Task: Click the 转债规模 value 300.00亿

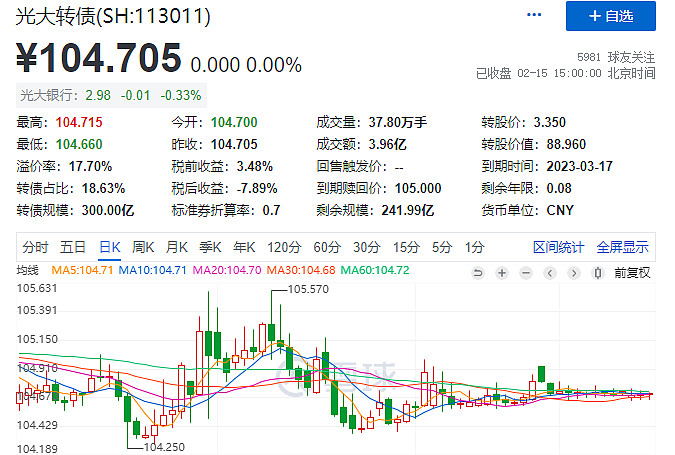Action: coord(108,210)
